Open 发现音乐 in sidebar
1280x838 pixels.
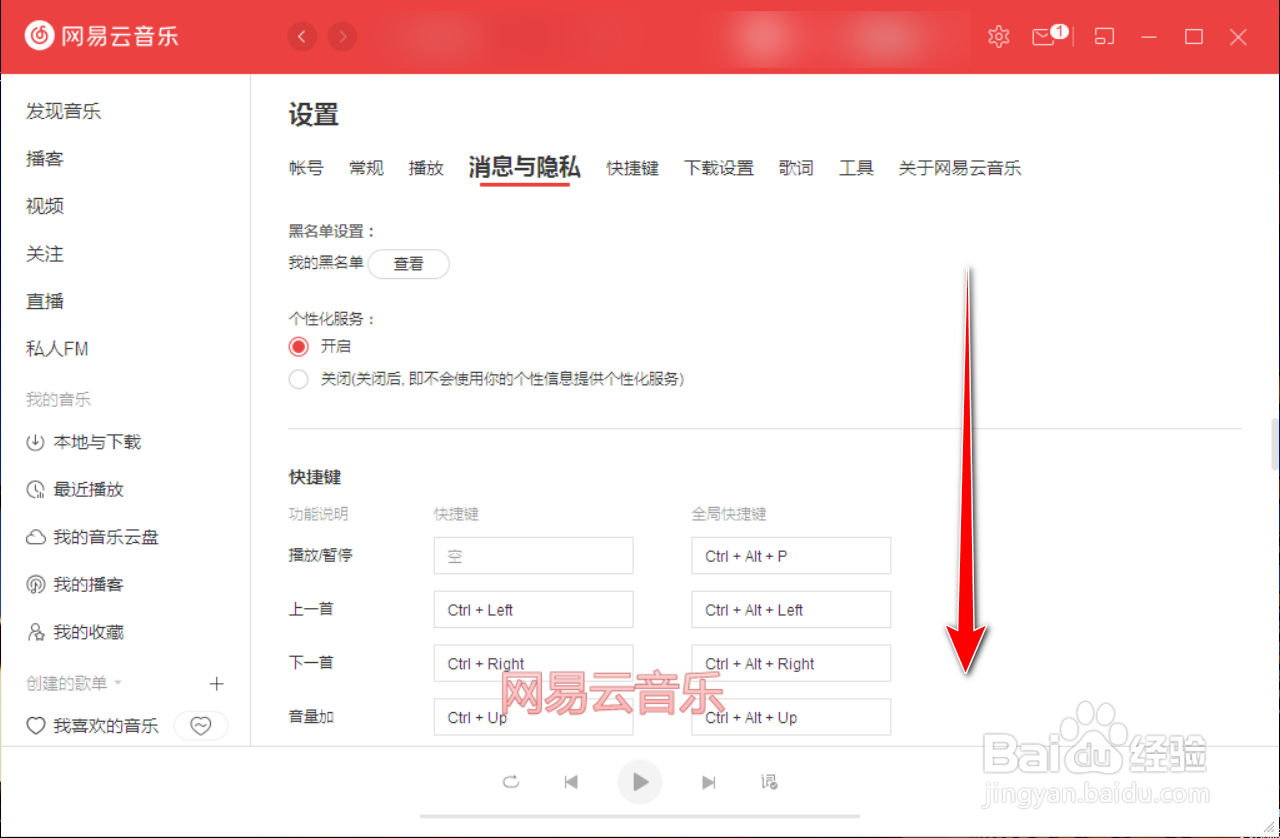pyautogui.click(x=64, y=111)
